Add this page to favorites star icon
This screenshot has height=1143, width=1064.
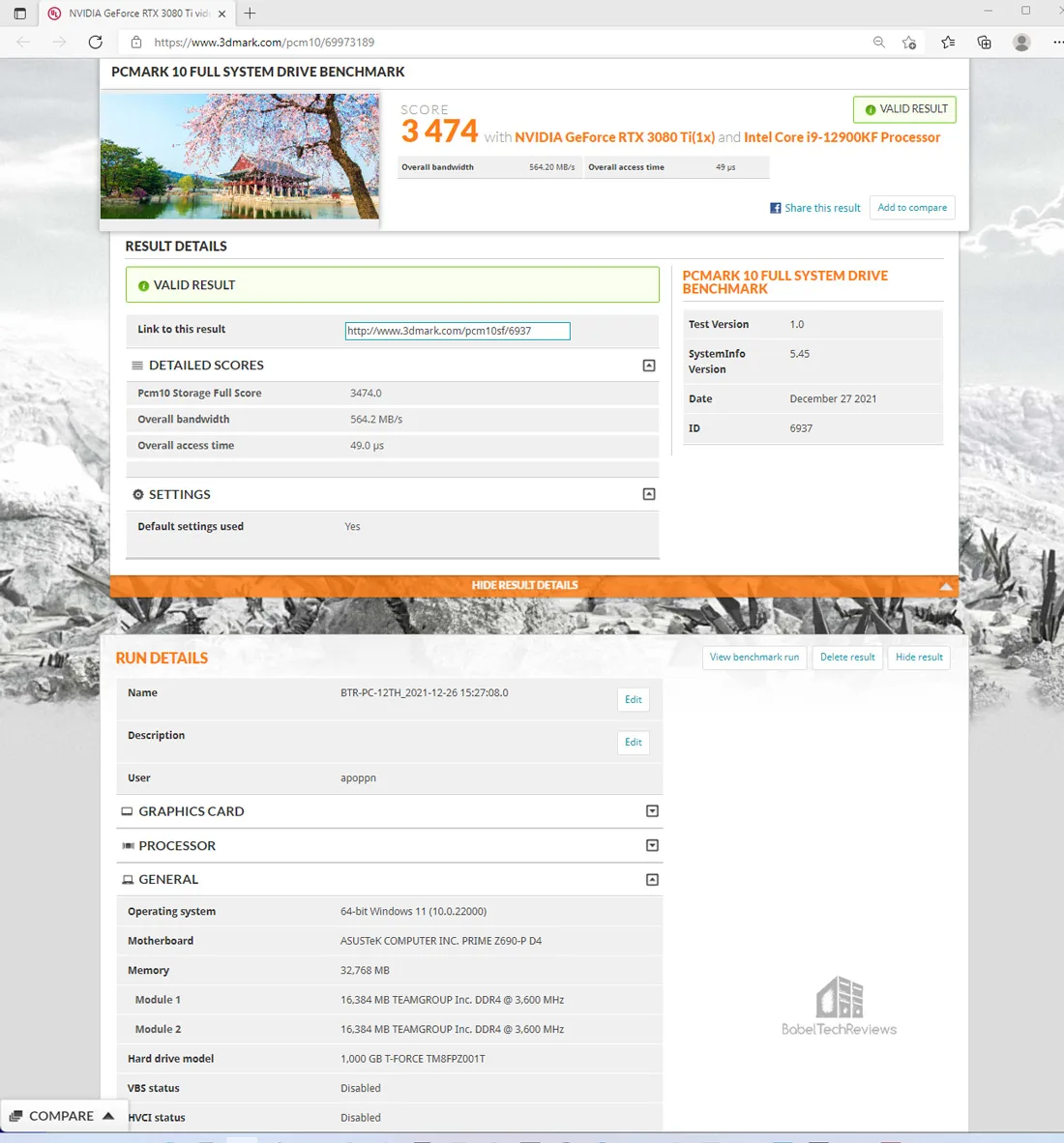[908, 43]
